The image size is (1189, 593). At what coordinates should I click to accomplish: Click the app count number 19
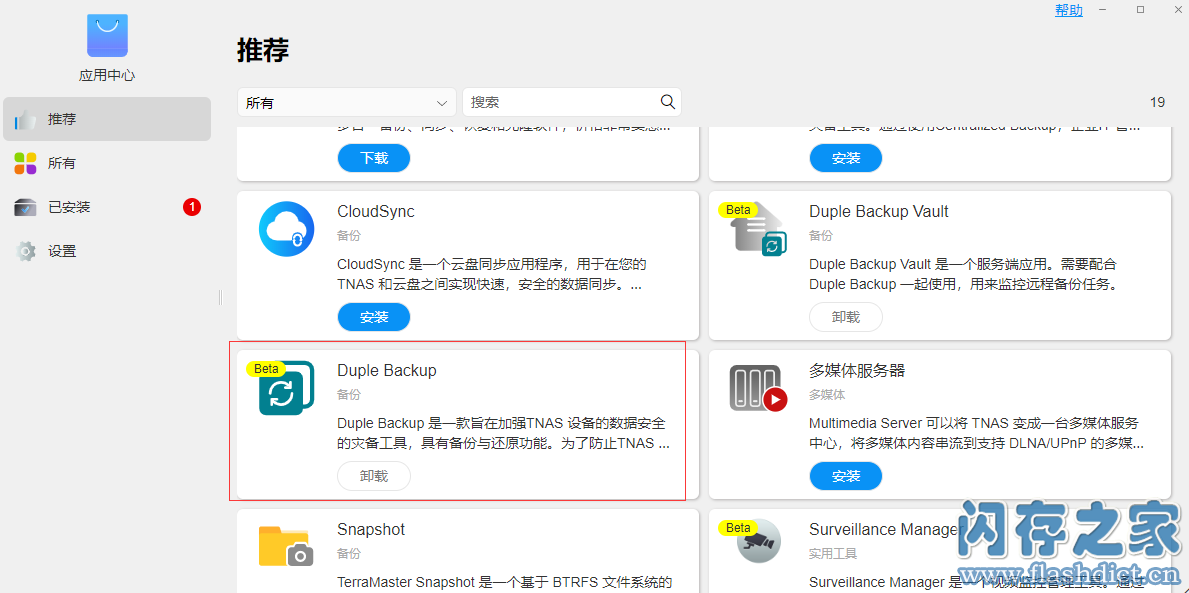(1157, 102)
